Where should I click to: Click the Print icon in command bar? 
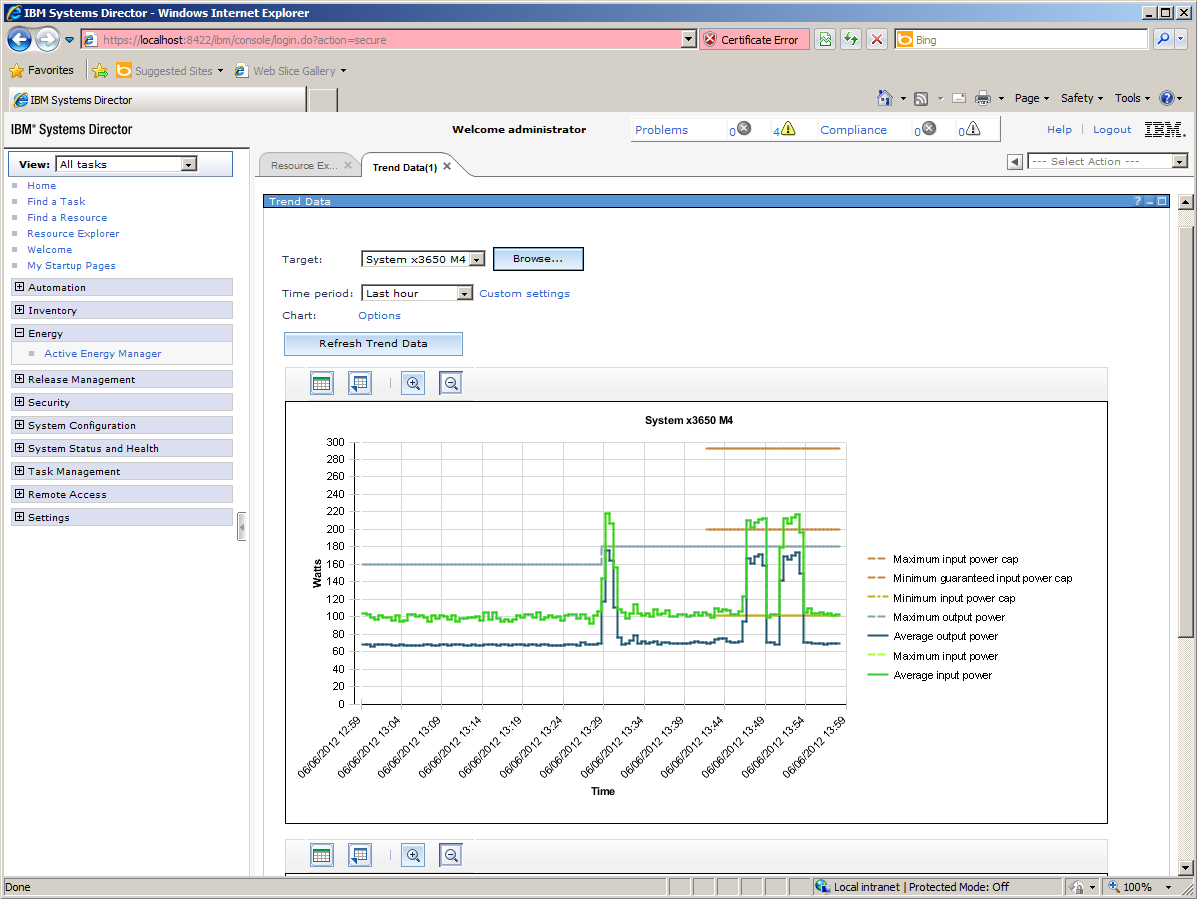[983, 98]
